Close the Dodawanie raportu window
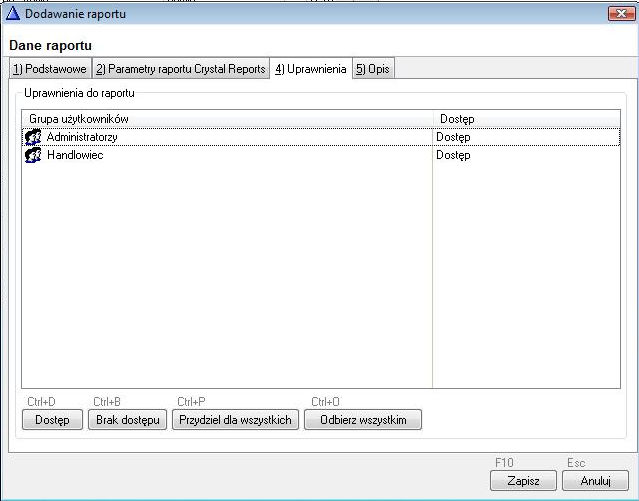 (620, 12)
